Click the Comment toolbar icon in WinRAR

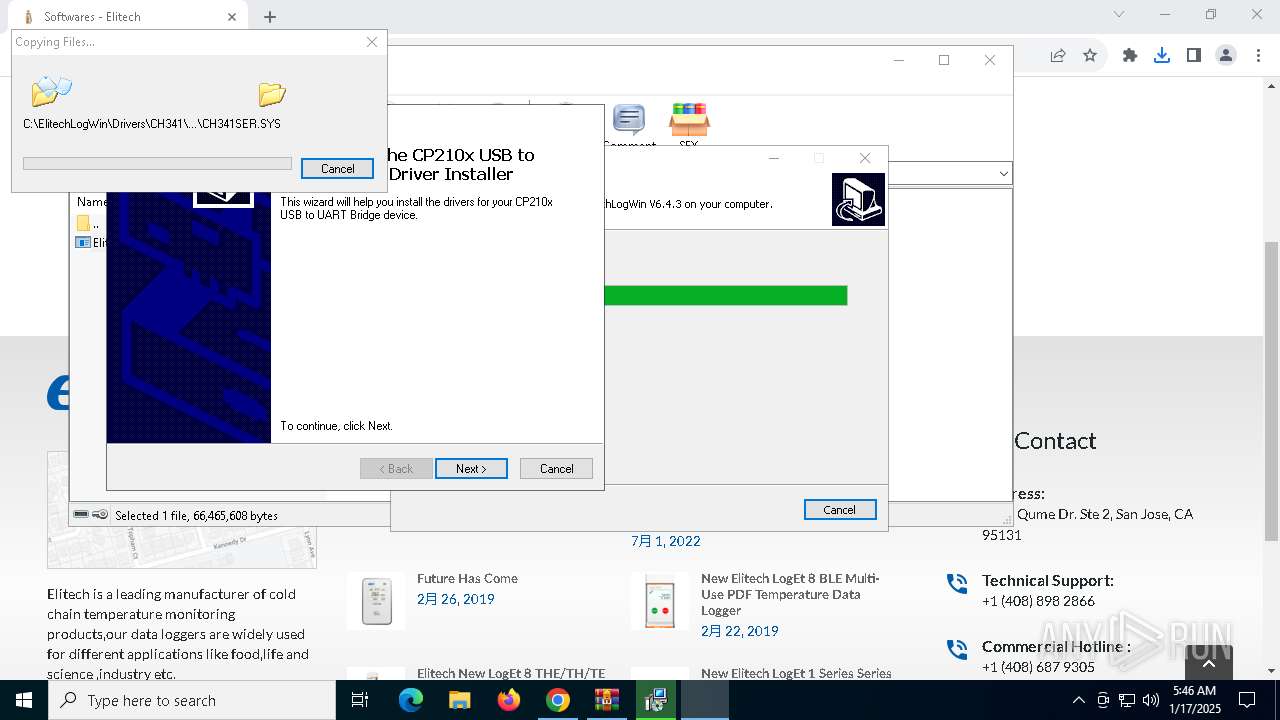coord(628,121)
